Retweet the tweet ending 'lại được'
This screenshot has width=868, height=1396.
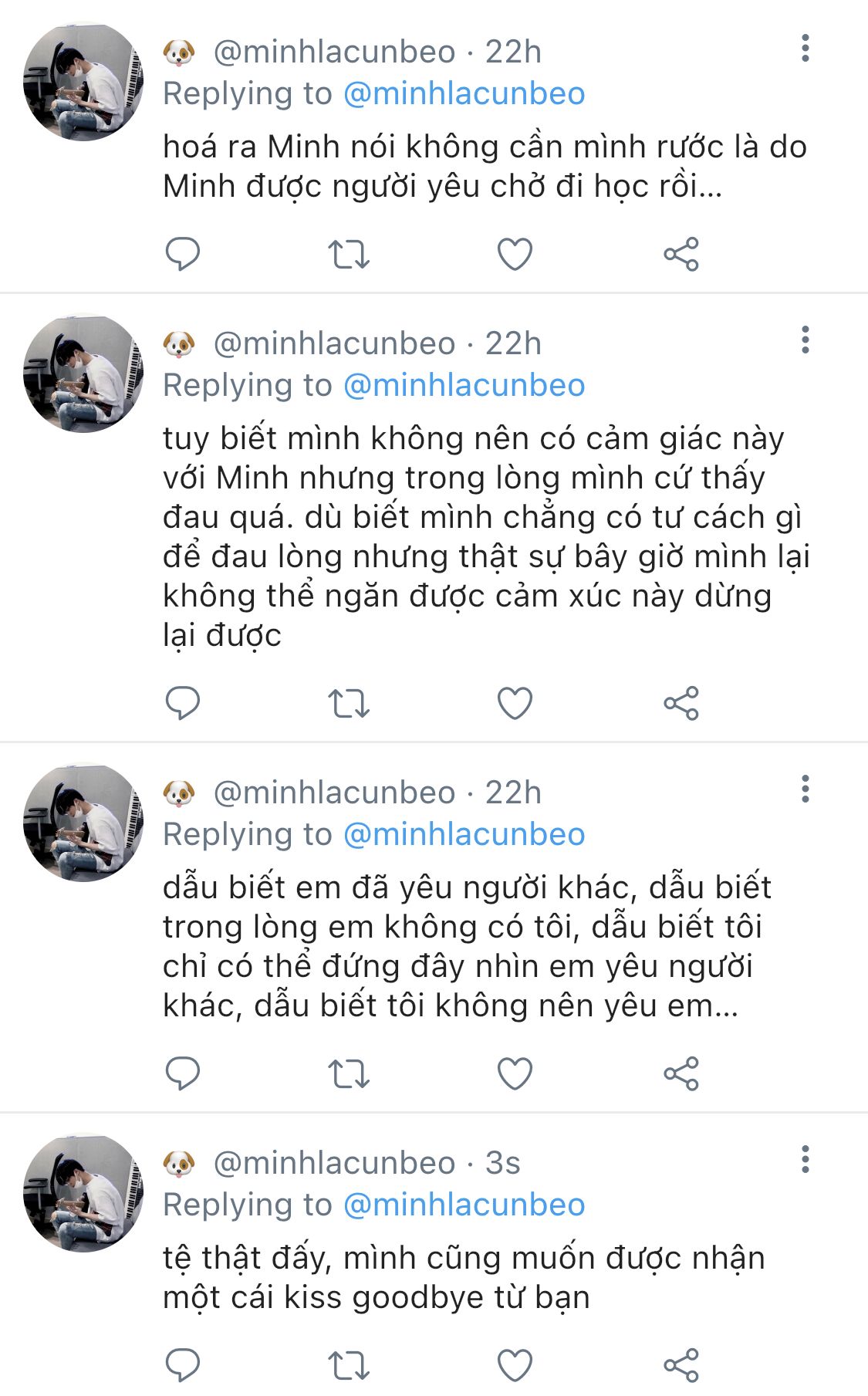pos(349,703)
